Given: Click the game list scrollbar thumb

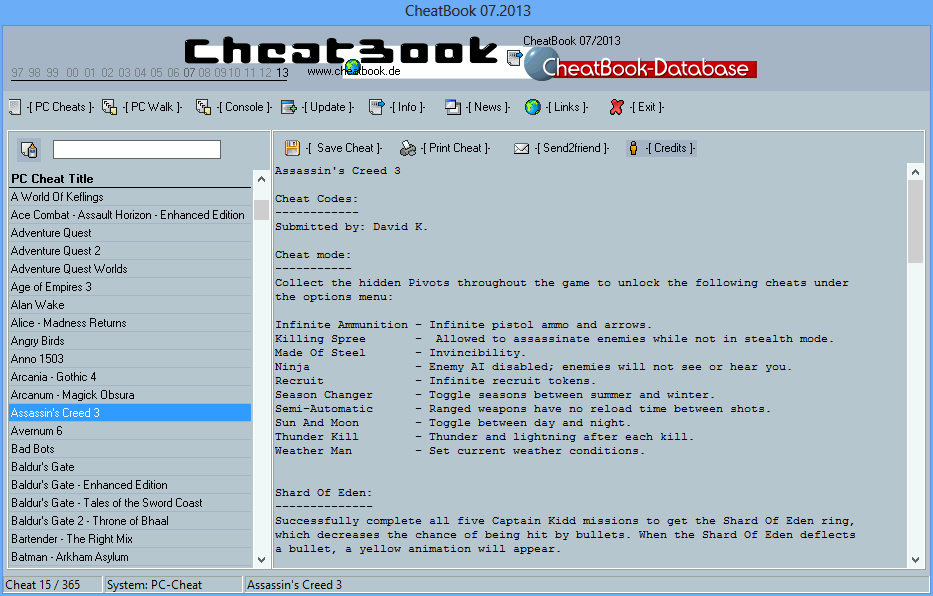Looking at the screenshot, I should [261, 210].
